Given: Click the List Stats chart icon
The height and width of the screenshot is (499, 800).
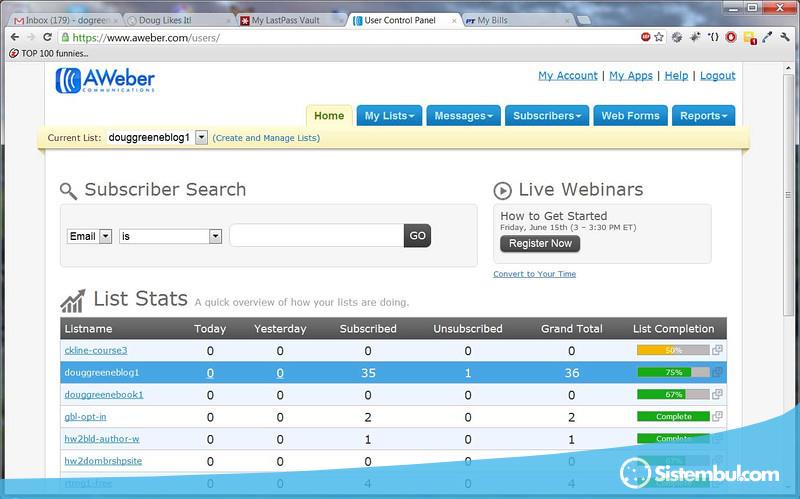Looking at the screenshot, I should (72, 301).
